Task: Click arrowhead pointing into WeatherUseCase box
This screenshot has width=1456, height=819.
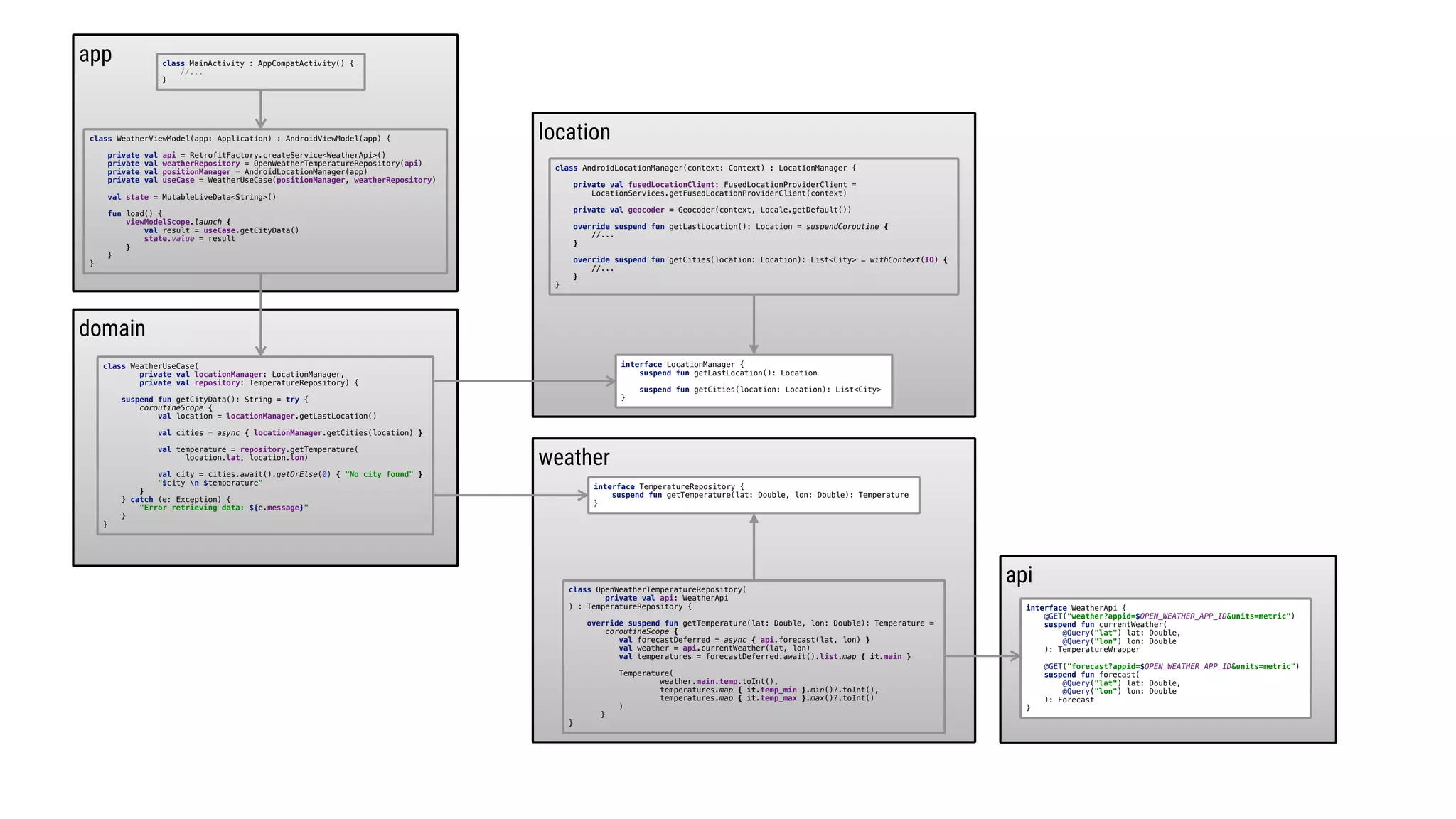Action: (261, 350)
